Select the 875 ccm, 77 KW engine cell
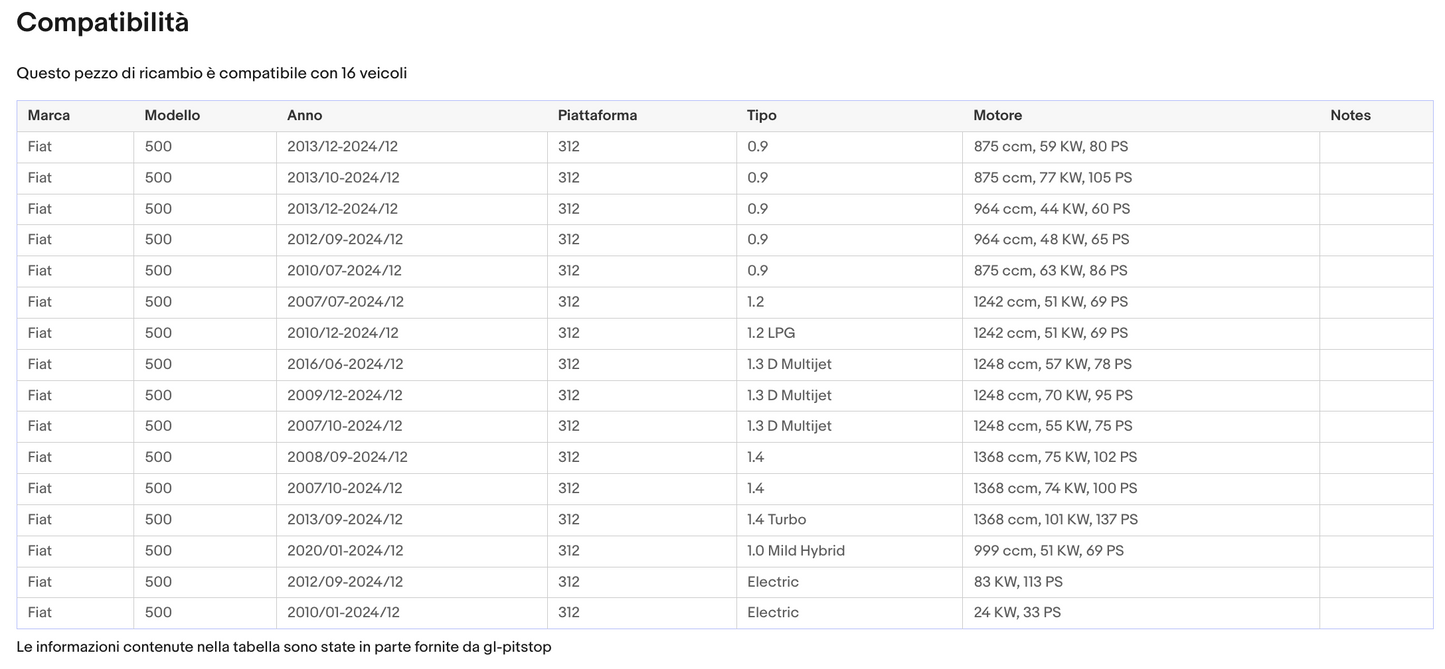This screenshot has width=1445, height=669. click(1052, 177)
